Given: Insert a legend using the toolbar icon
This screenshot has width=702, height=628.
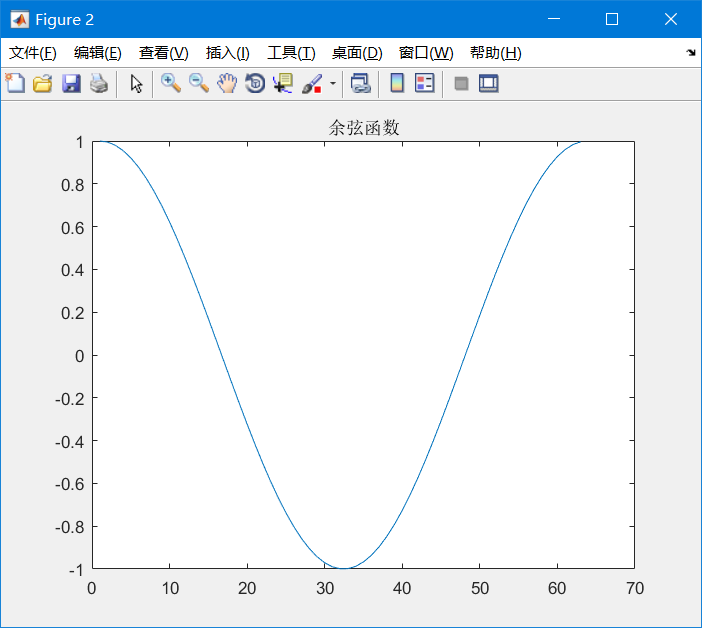Looking at the screenshot, I should click(x=424, y=83).
